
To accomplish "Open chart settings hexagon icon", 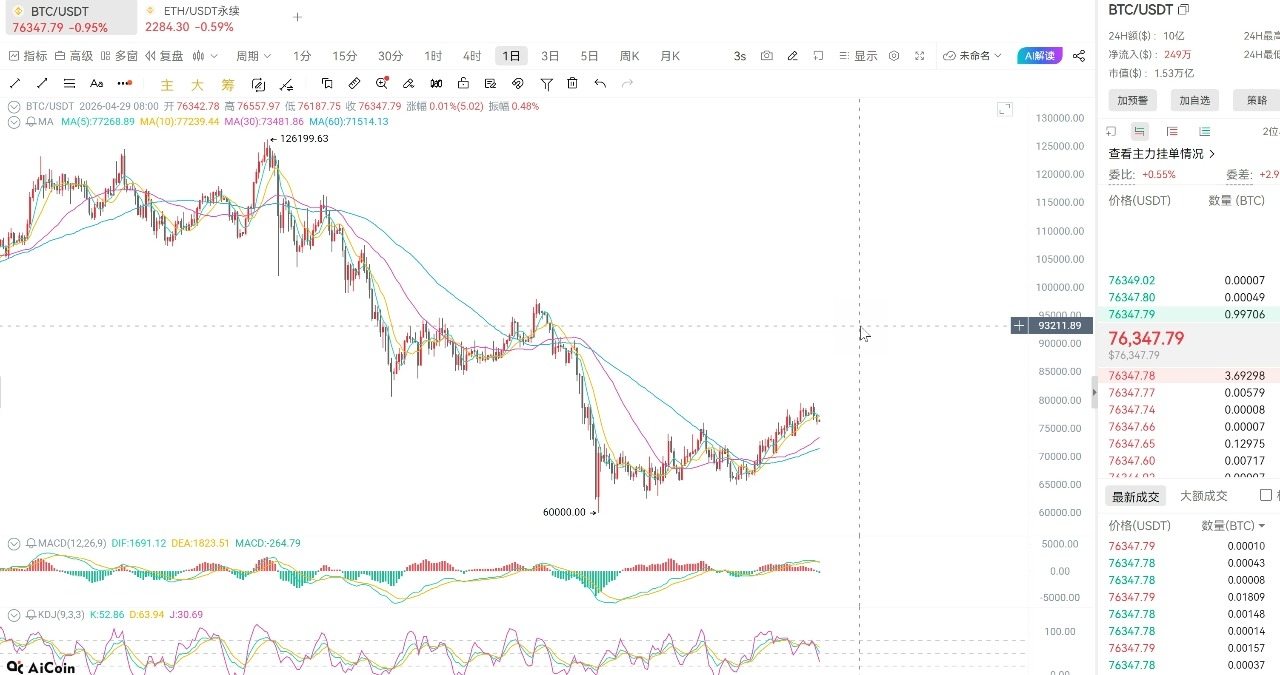I will point(894,56).
